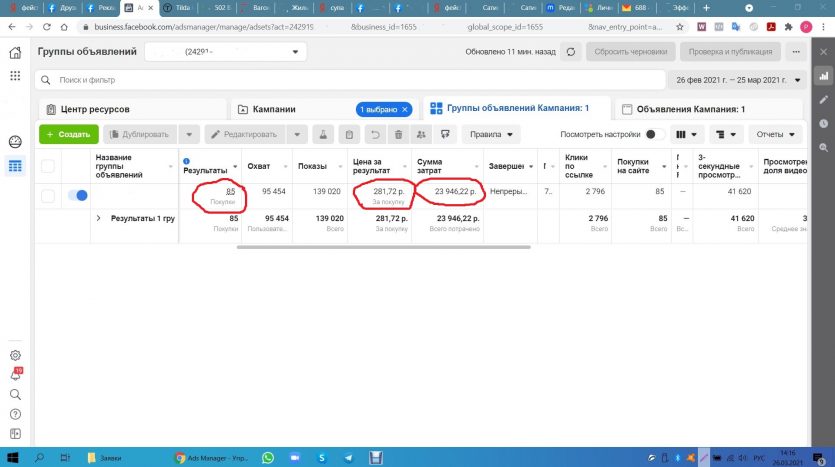835x467 pixels.
Task: Click the help question mark icon
Action: [15, 414]
